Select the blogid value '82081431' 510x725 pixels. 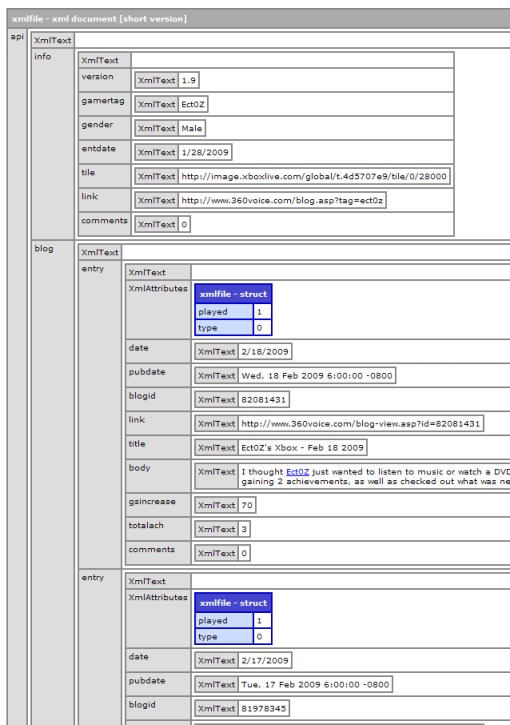264,400
